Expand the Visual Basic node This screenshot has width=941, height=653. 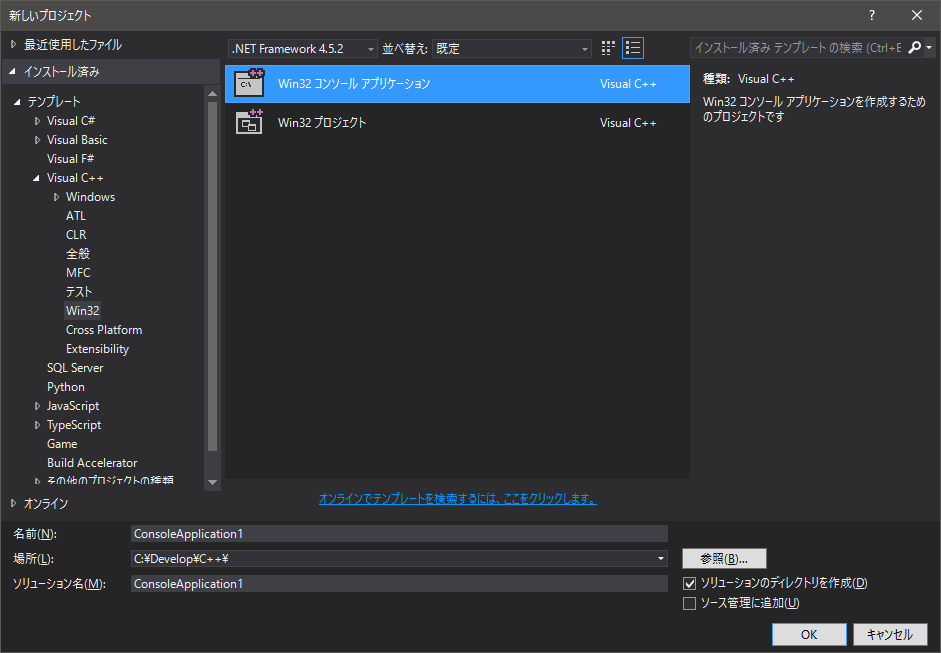coord(37,140)
